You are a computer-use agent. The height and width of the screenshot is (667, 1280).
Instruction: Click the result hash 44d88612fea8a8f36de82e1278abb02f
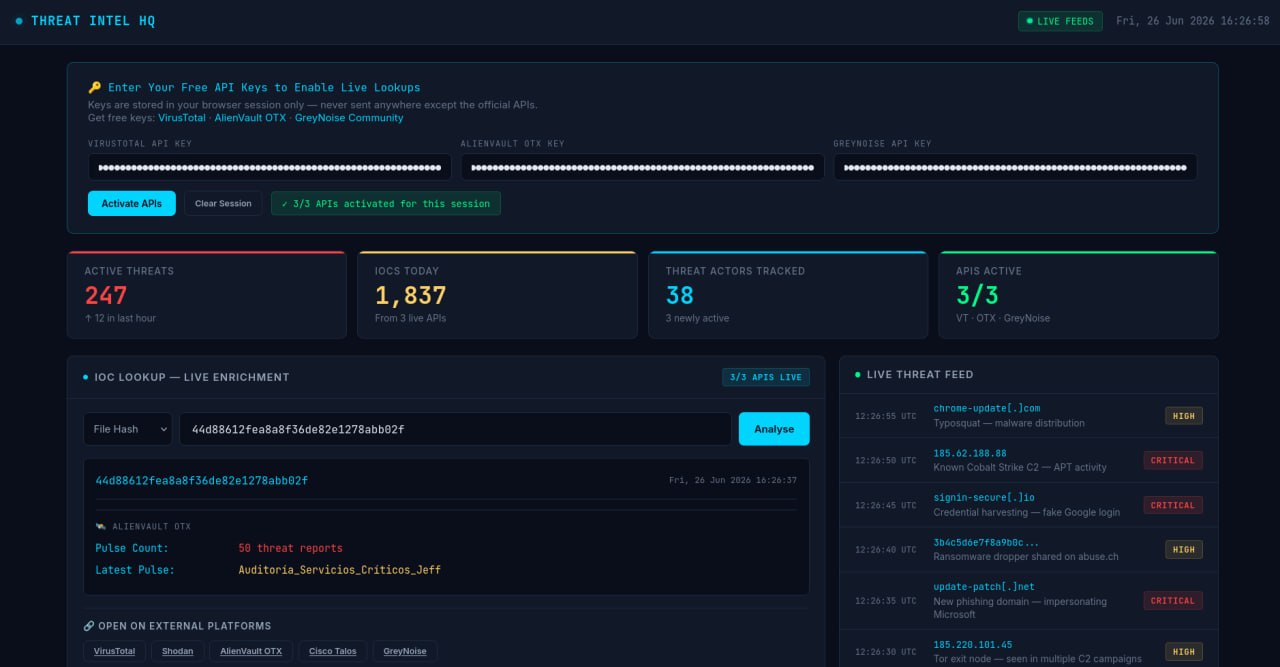202,481
